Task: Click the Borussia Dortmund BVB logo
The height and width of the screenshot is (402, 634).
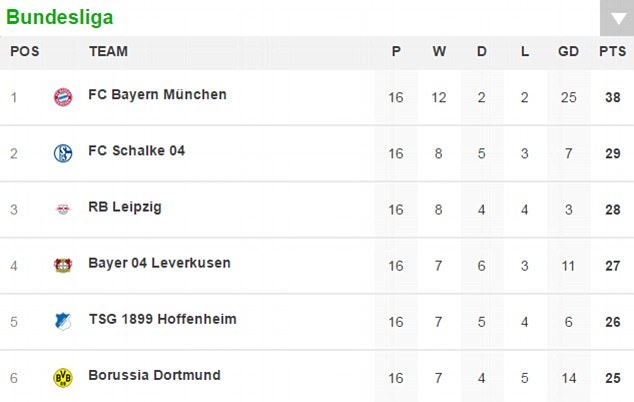Action: pyautogui.click(x=63, y=378)
